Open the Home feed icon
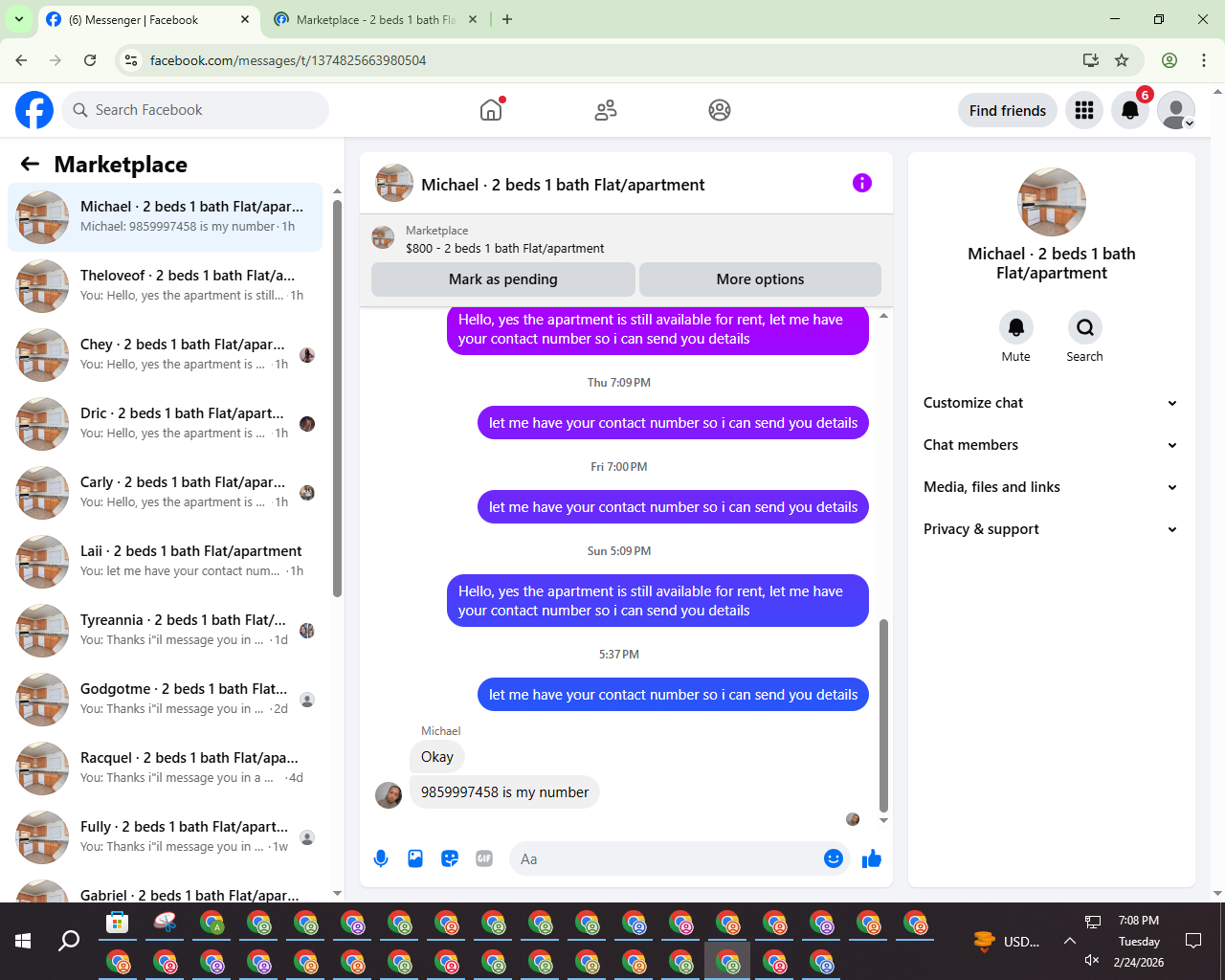Image resolution: width=1225 pixels, height=980 pixels. coord(491,110)
